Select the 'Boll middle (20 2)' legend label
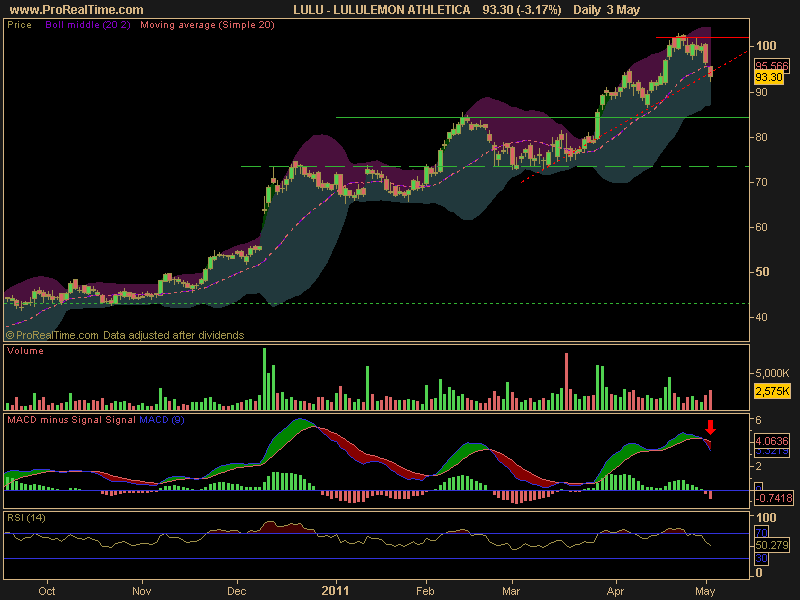The width and height of the screenshot is (800, 600). (x=88, y=25)
